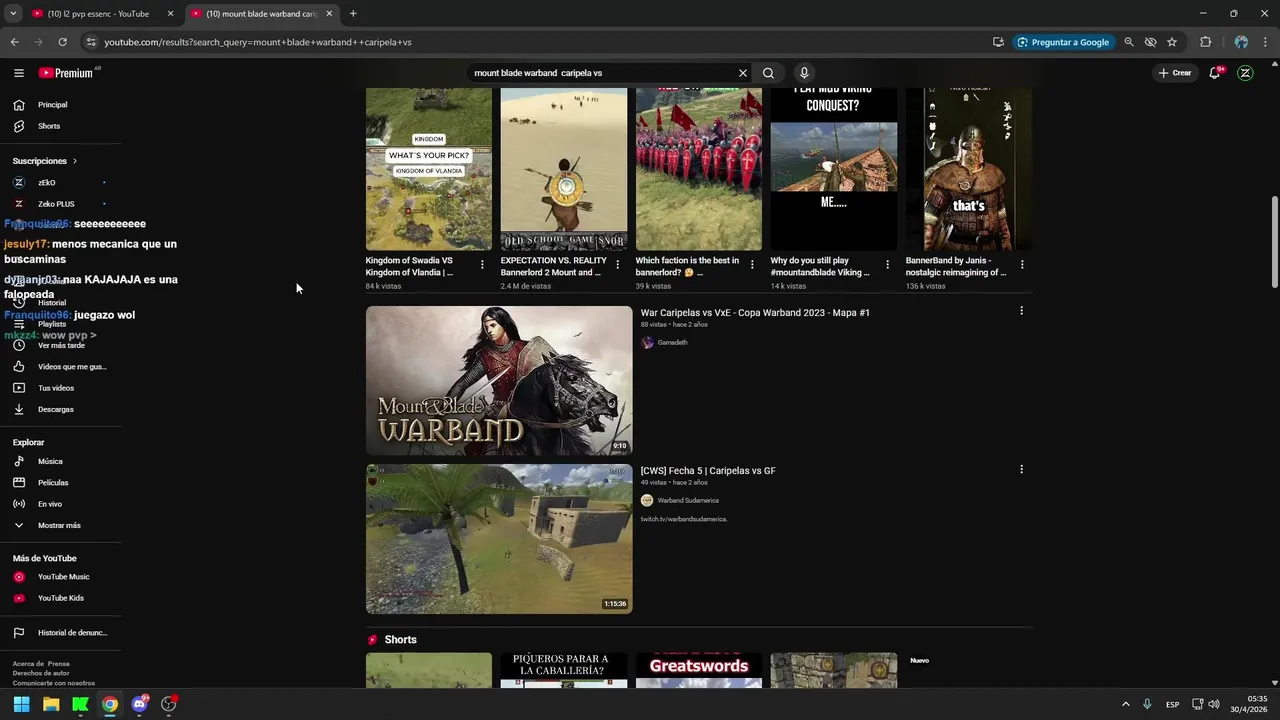The height and width of the screenshot is (720, 1280).
Task: Open options for BannerBand by Janis short
Action: pyautogui.click(x=1022, y=265)
